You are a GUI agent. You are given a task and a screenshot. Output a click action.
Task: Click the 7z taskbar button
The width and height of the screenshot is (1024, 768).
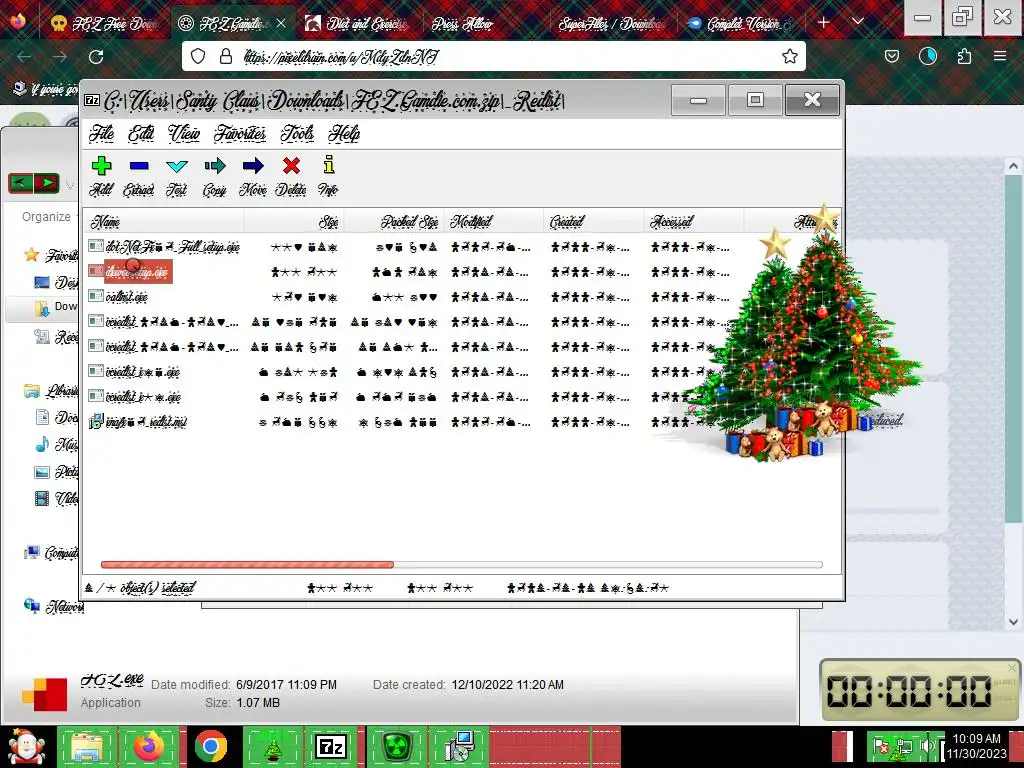click(x=330, y=746)
